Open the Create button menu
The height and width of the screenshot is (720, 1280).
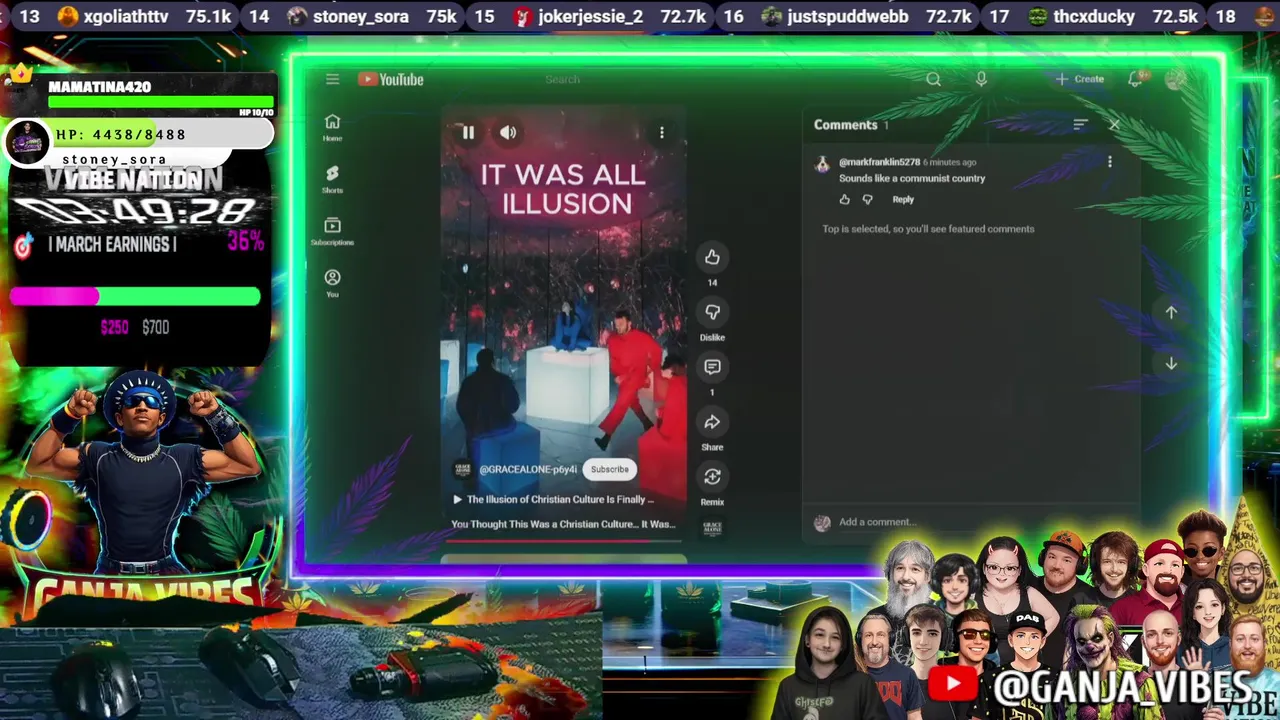coord(1080,79)
